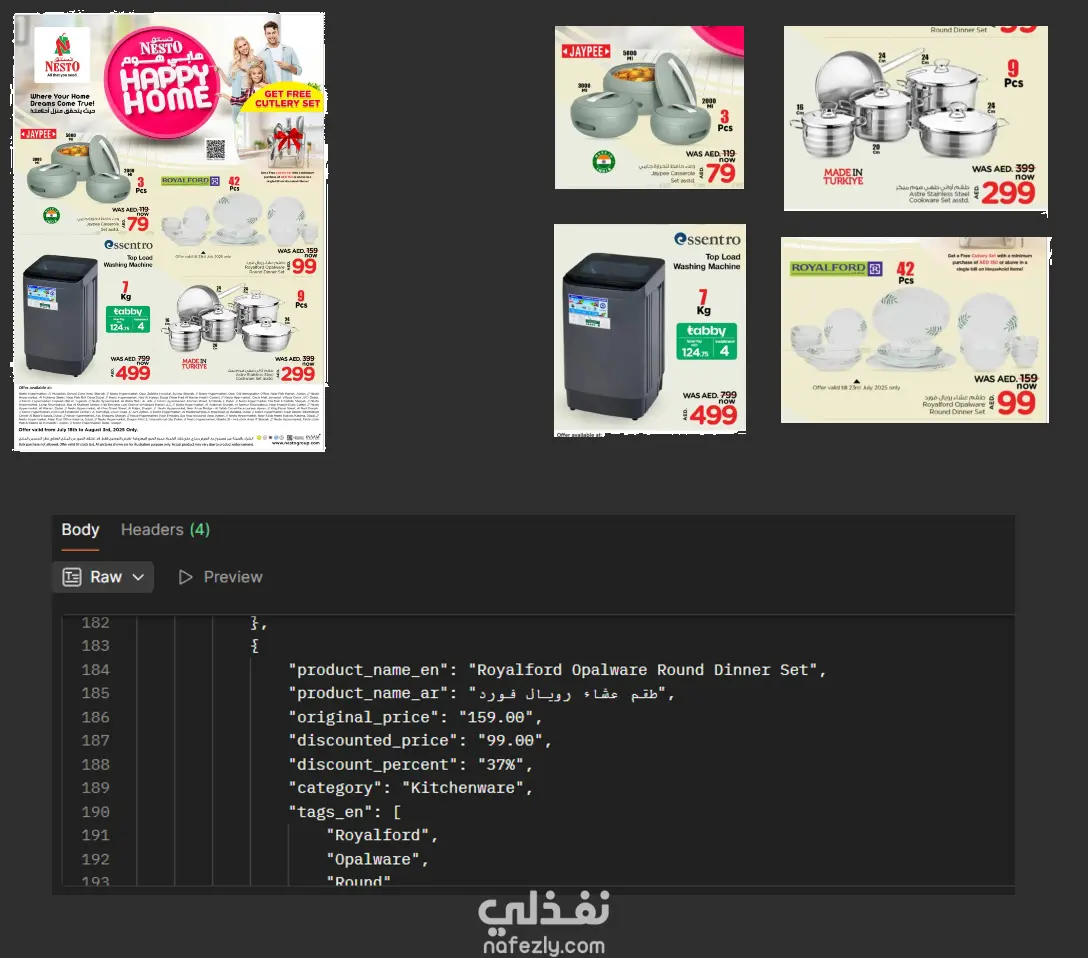Click the product_name_ar line in JSON
The image size is (1088, 958).
coord(481,694)
